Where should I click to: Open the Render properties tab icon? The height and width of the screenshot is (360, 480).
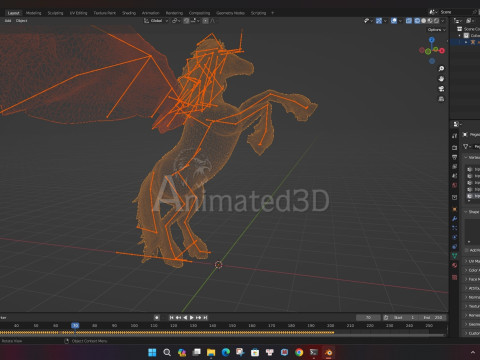click(455, 147)
